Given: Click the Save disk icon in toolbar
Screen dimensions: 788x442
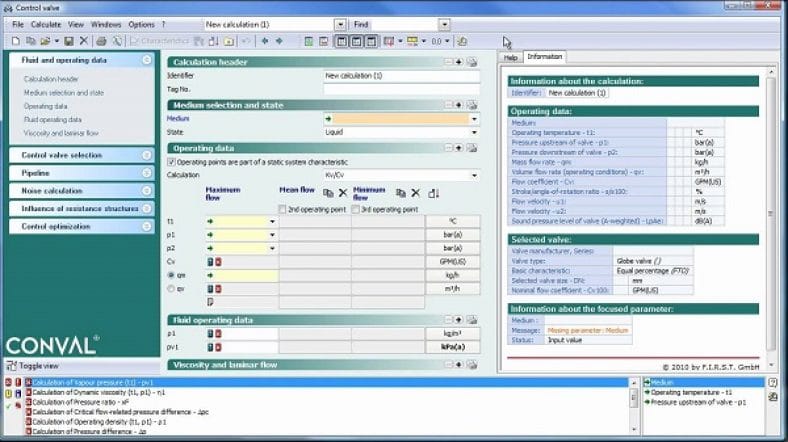Looking at the screenshot, I should pos(68,41).
